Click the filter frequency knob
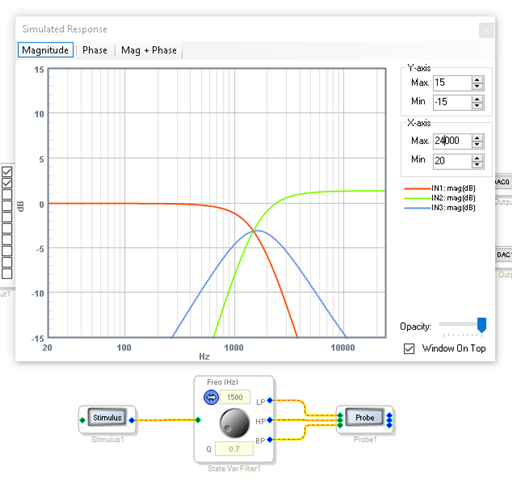The height and width of the screenshot is (480, 512). coord(234,423)
